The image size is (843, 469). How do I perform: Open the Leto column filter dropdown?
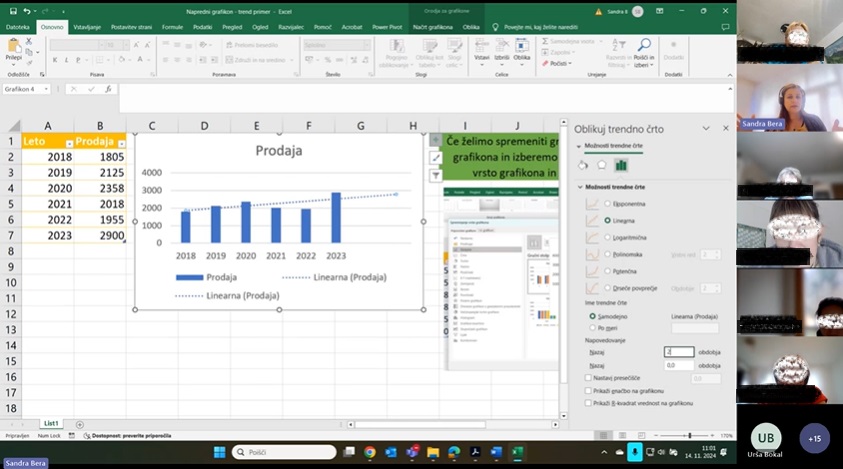coord(68,143)
